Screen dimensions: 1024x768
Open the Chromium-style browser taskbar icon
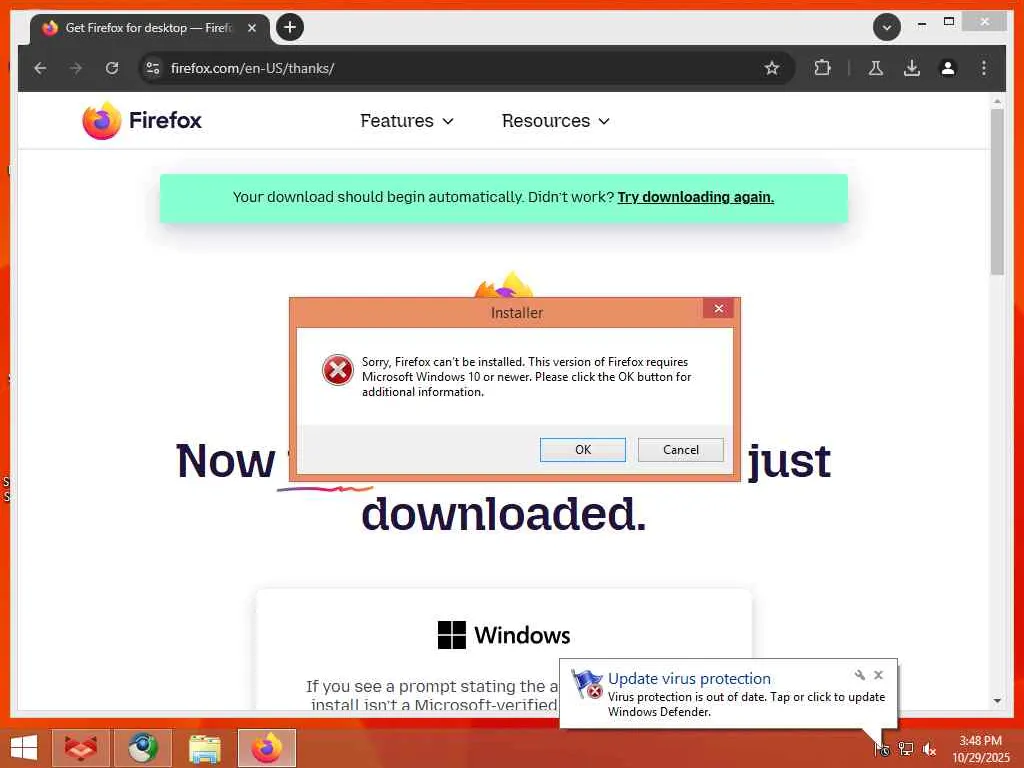143,748
